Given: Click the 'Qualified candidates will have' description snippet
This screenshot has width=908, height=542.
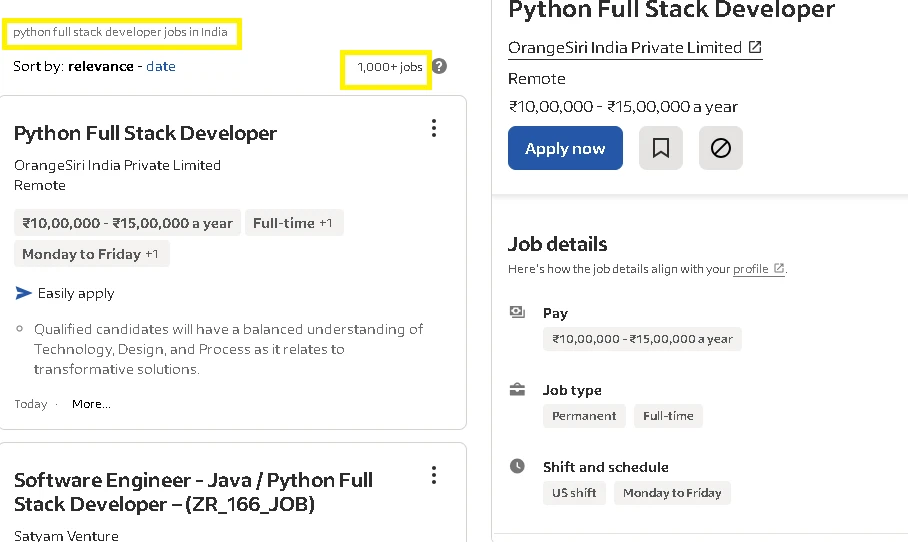Looking at the screenshot, I should click(229, 349).
